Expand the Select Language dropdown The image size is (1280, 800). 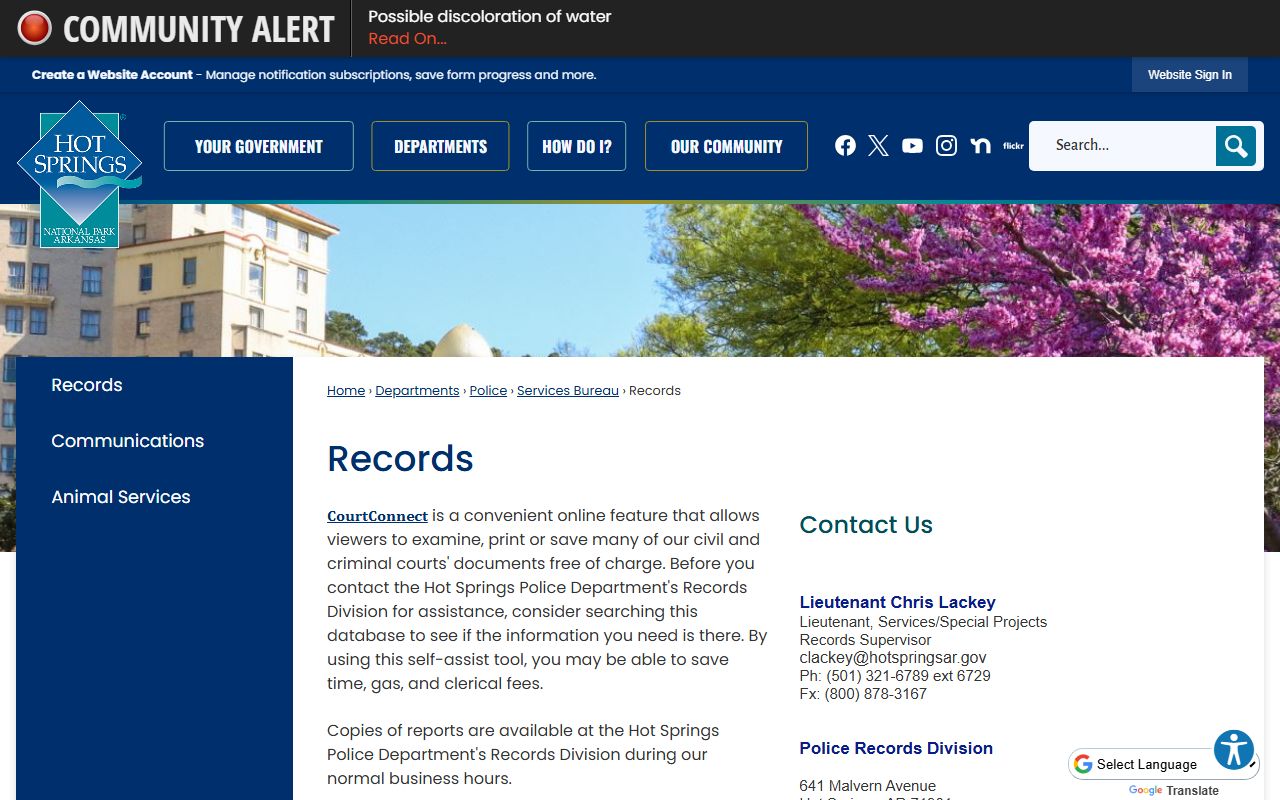[x=1164, y=764]
